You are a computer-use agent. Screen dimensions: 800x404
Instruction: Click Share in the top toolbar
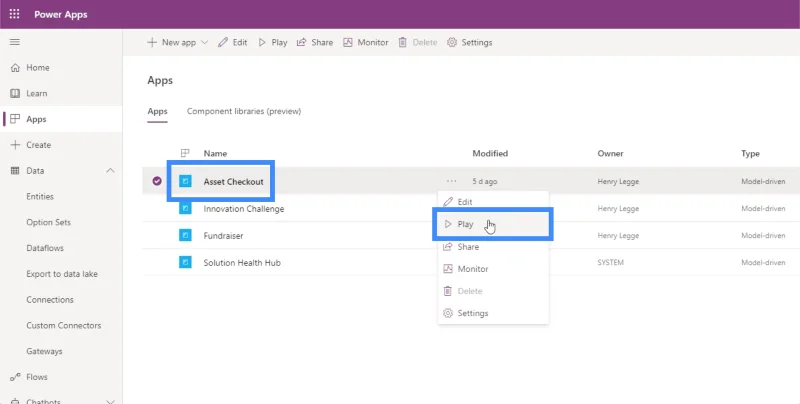[315, 42]
